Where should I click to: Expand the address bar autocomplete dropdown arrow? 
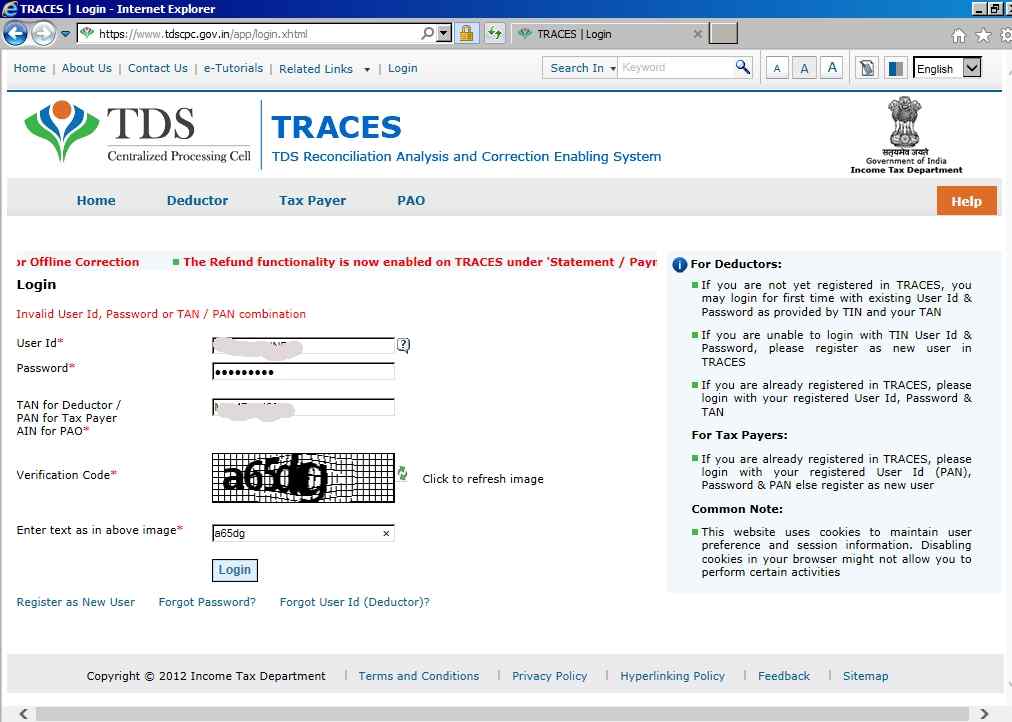tap(443, 33)
